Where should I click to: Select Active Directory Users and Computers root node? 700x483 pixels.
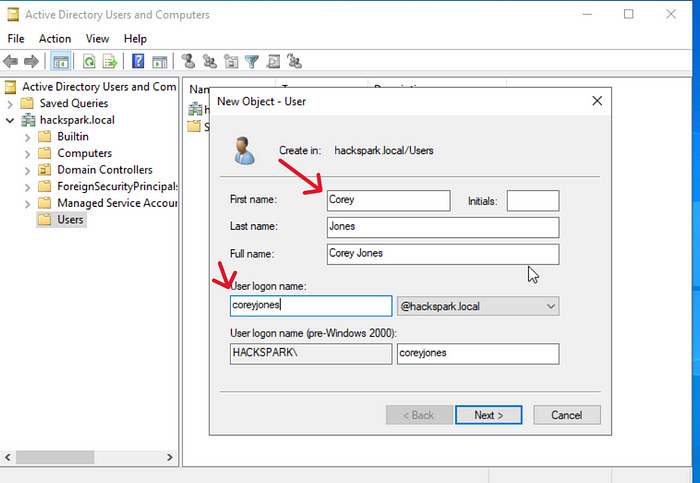click(99, 87)
